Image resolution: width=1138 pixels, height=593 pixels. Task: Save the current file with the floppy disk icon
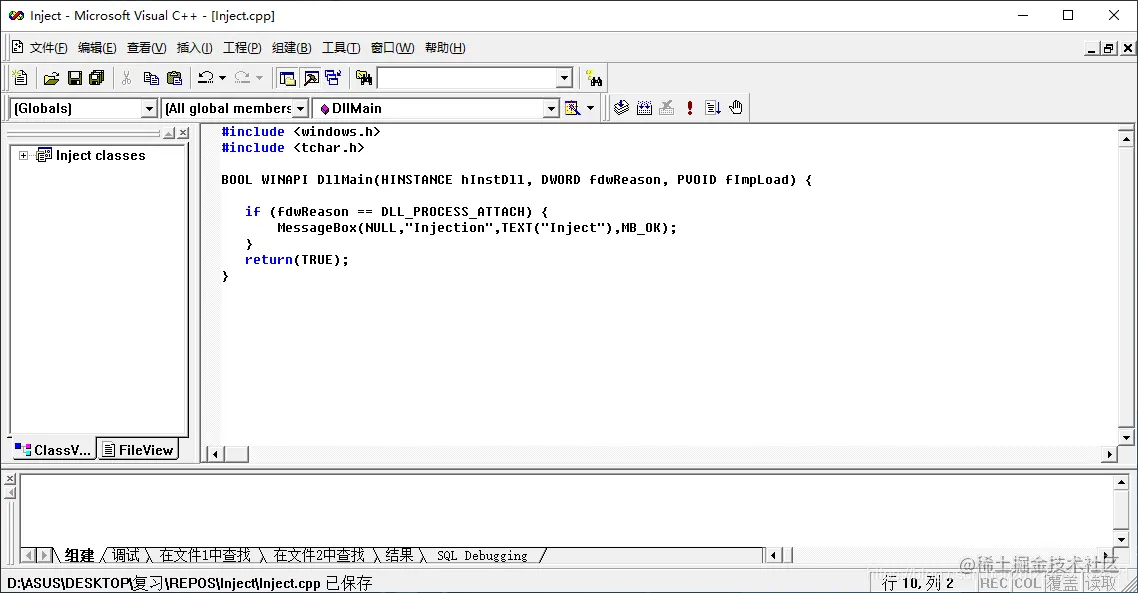75,78
